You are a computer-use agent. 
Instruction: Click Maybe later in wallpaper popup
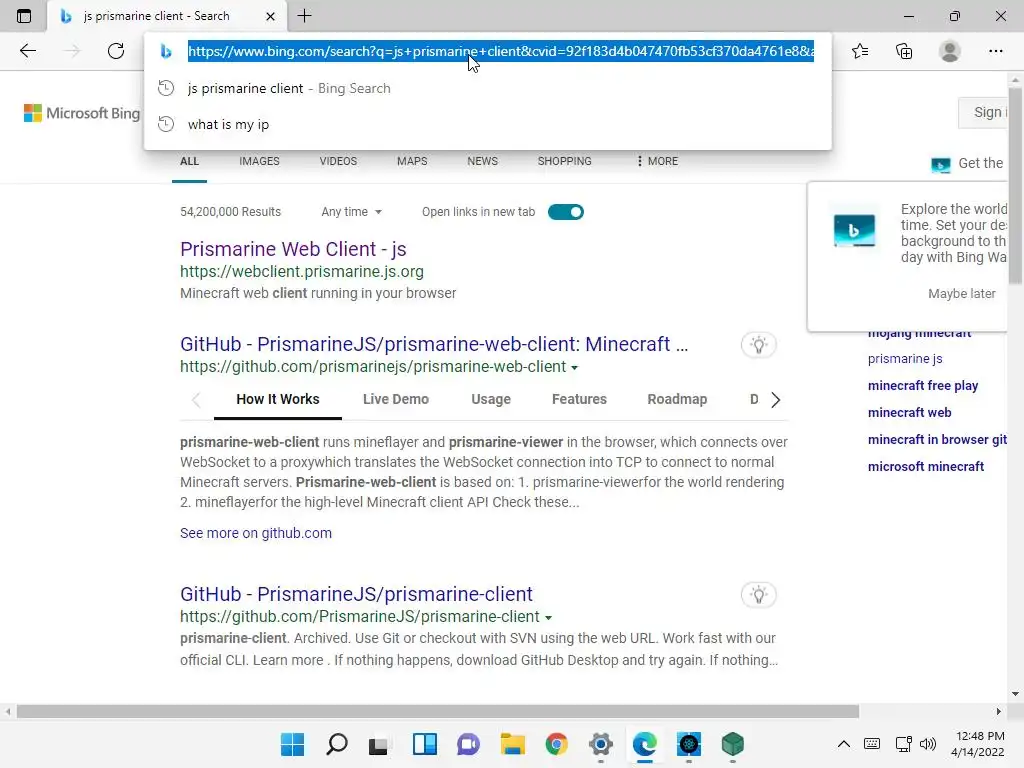962,294
